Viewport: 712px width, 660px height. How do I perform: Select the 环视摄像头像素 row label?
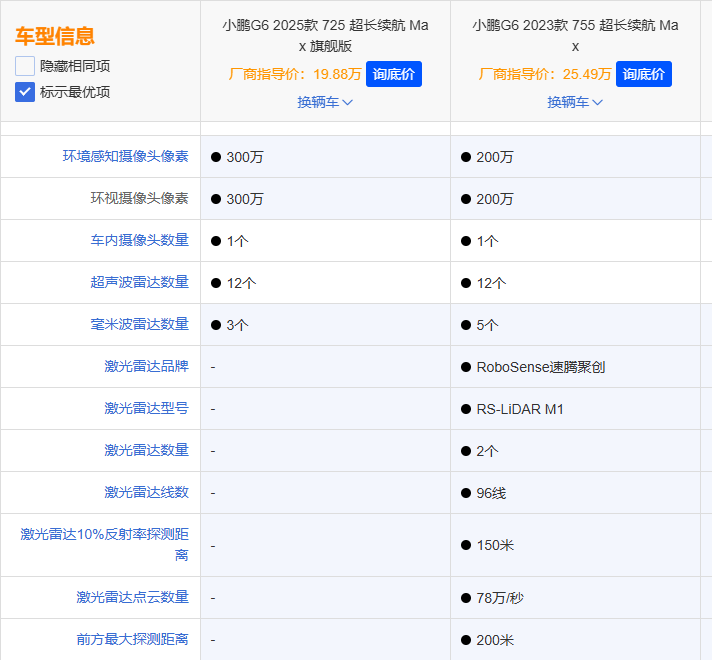point(139,198)
